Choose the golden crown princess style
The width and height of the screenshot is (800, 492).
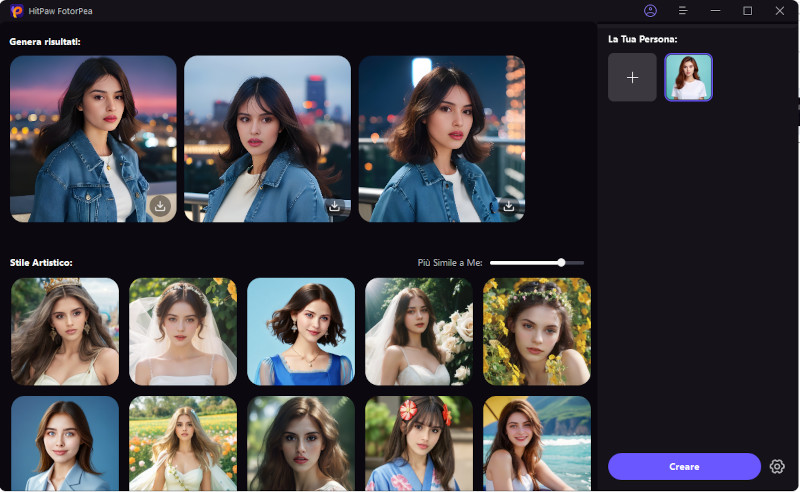(x=65, y=332)
